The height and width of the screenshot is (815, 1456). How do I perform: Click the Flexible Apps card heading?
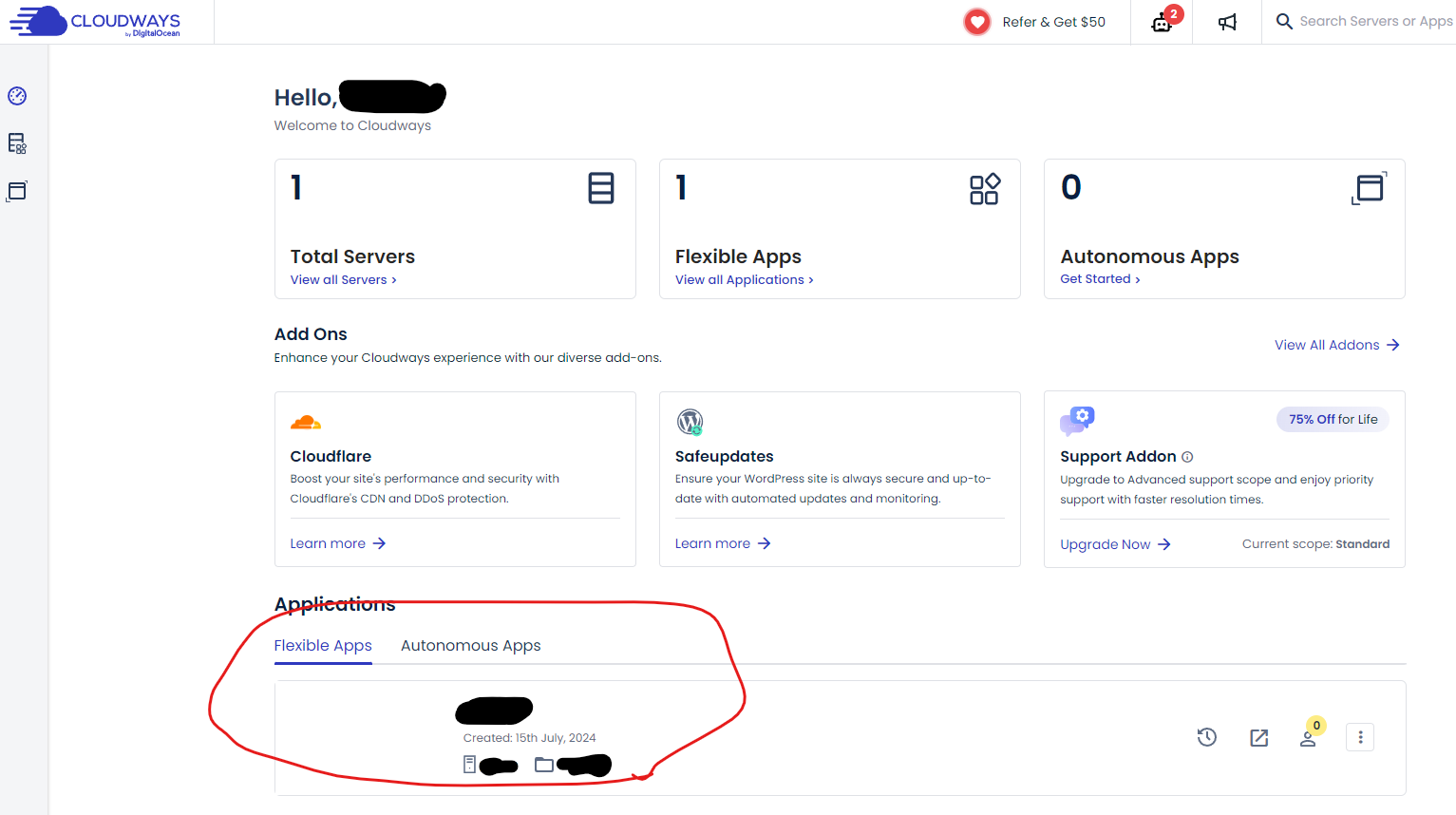point(738,256)
